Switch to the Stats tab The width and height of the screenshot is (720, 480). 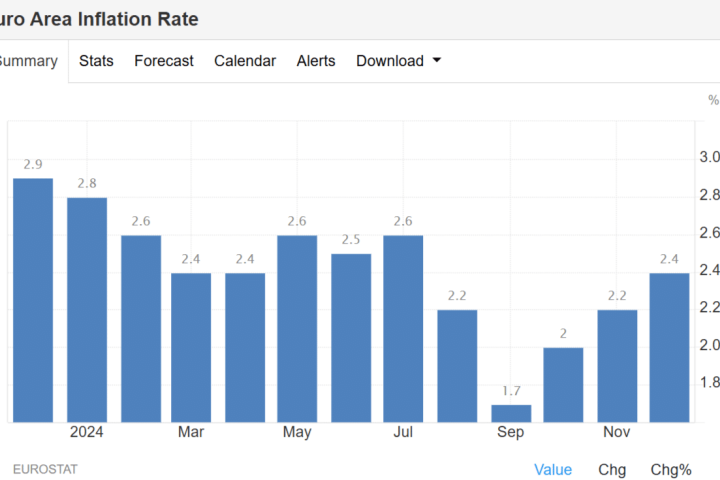[96, 61]
